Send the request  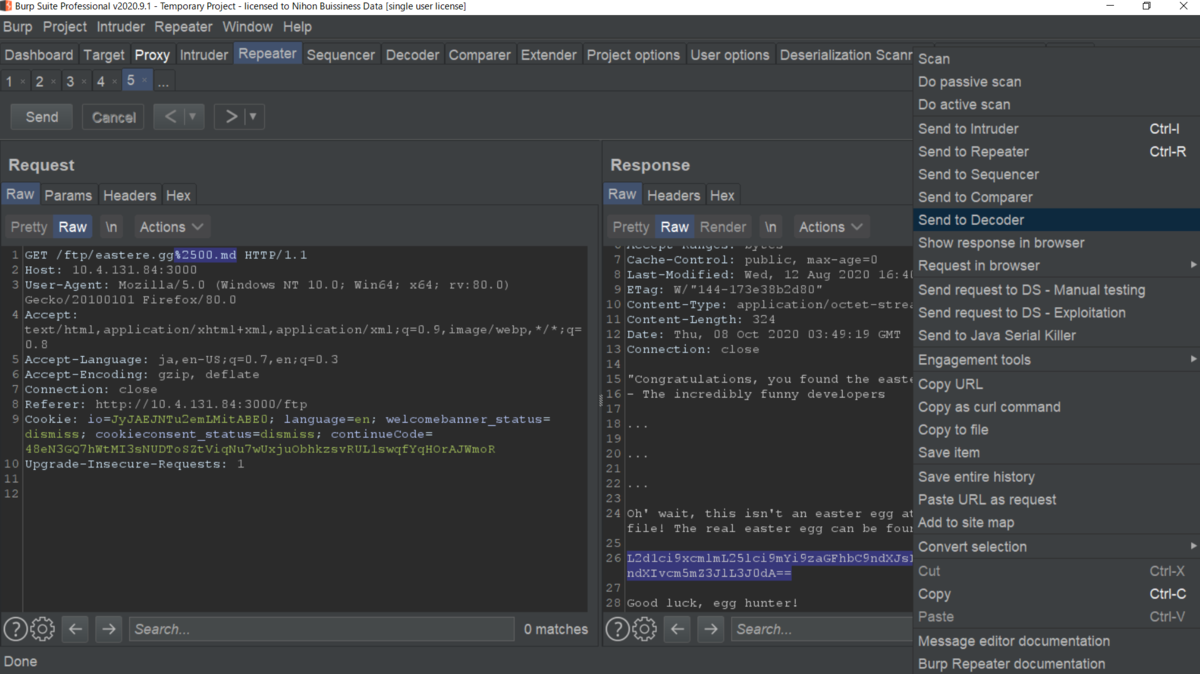pos(42,117)
